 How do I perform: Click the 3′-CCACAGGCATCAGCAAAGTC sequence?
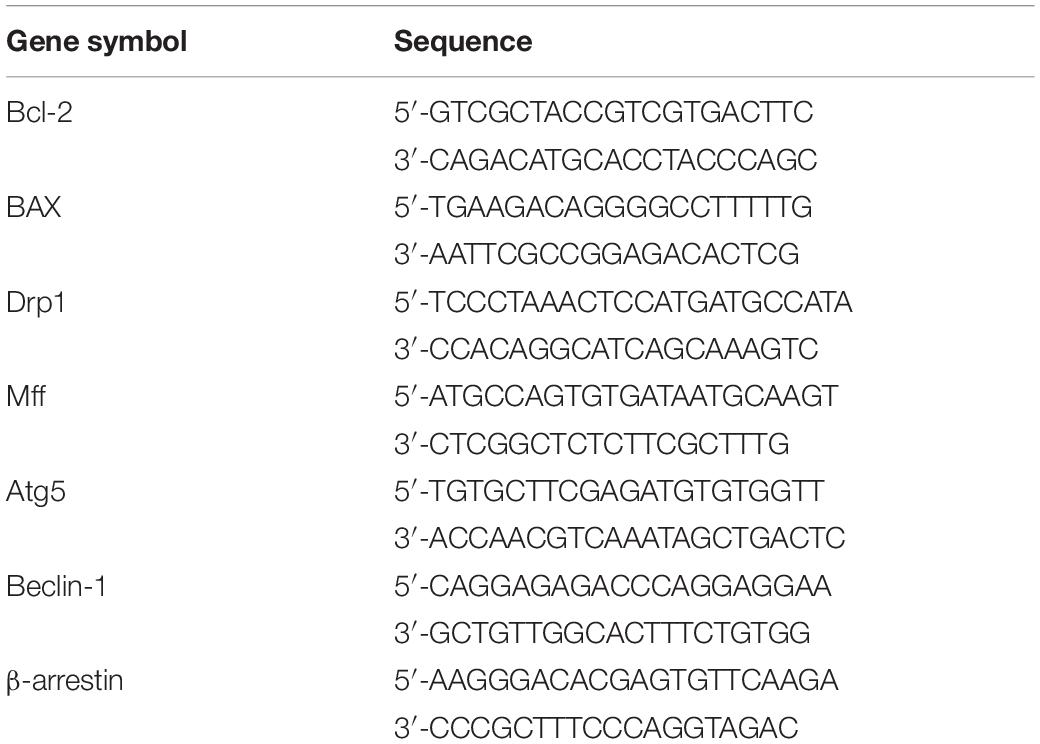(606, 349)
